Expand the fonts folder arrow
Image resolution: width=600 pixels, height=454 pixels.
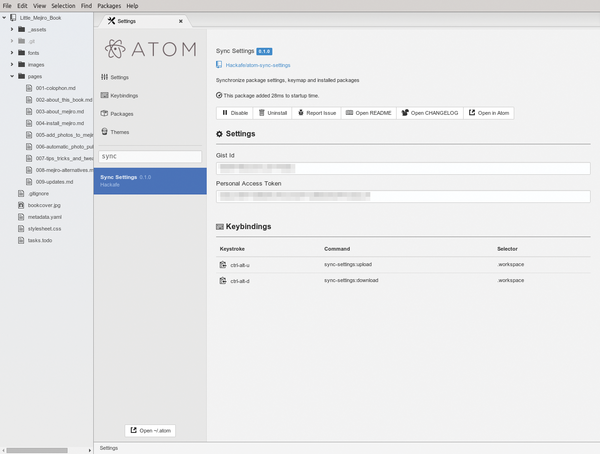tap(12, 53)
